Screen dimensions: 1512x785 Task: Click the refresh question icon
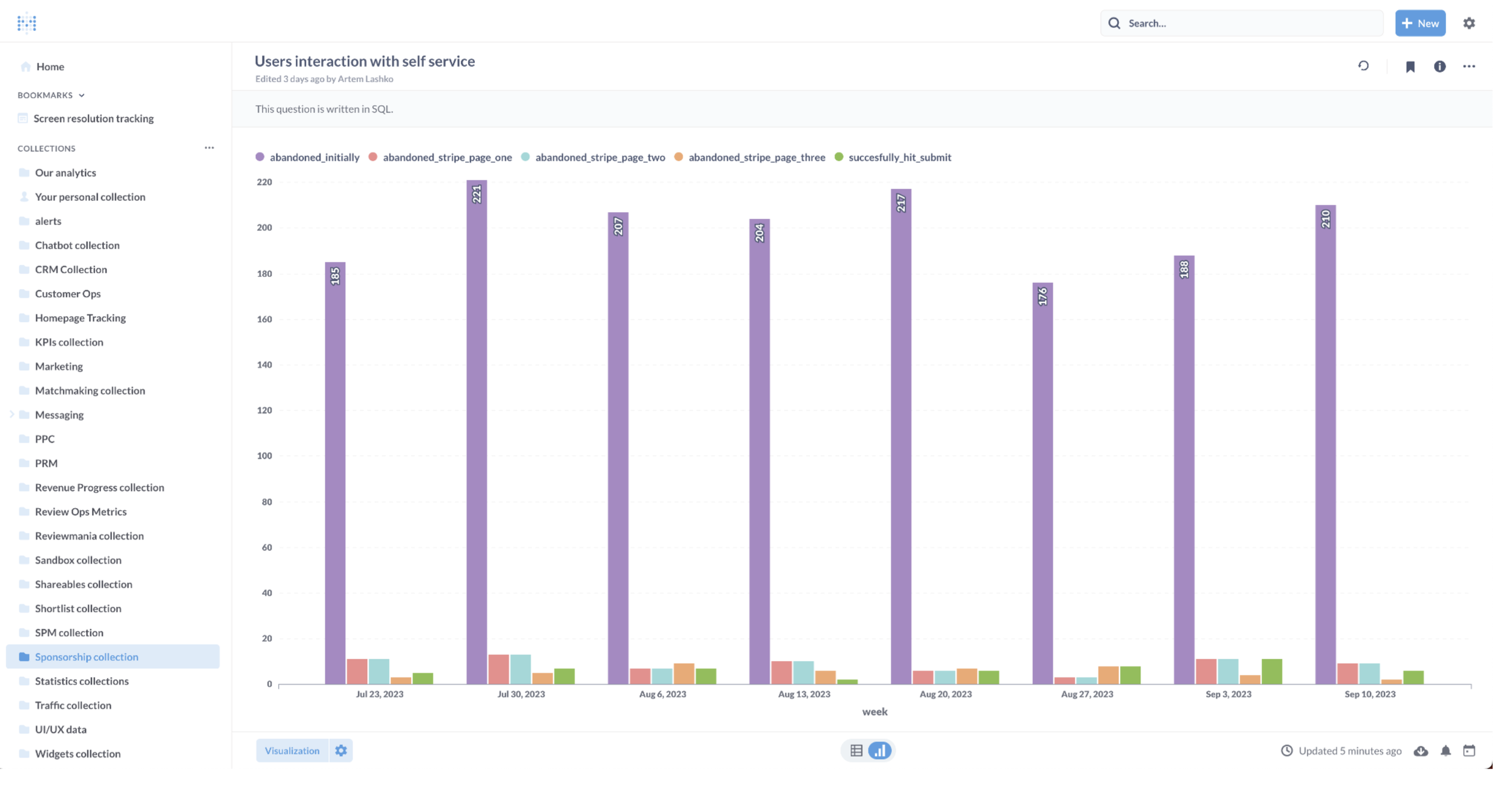1363,66
